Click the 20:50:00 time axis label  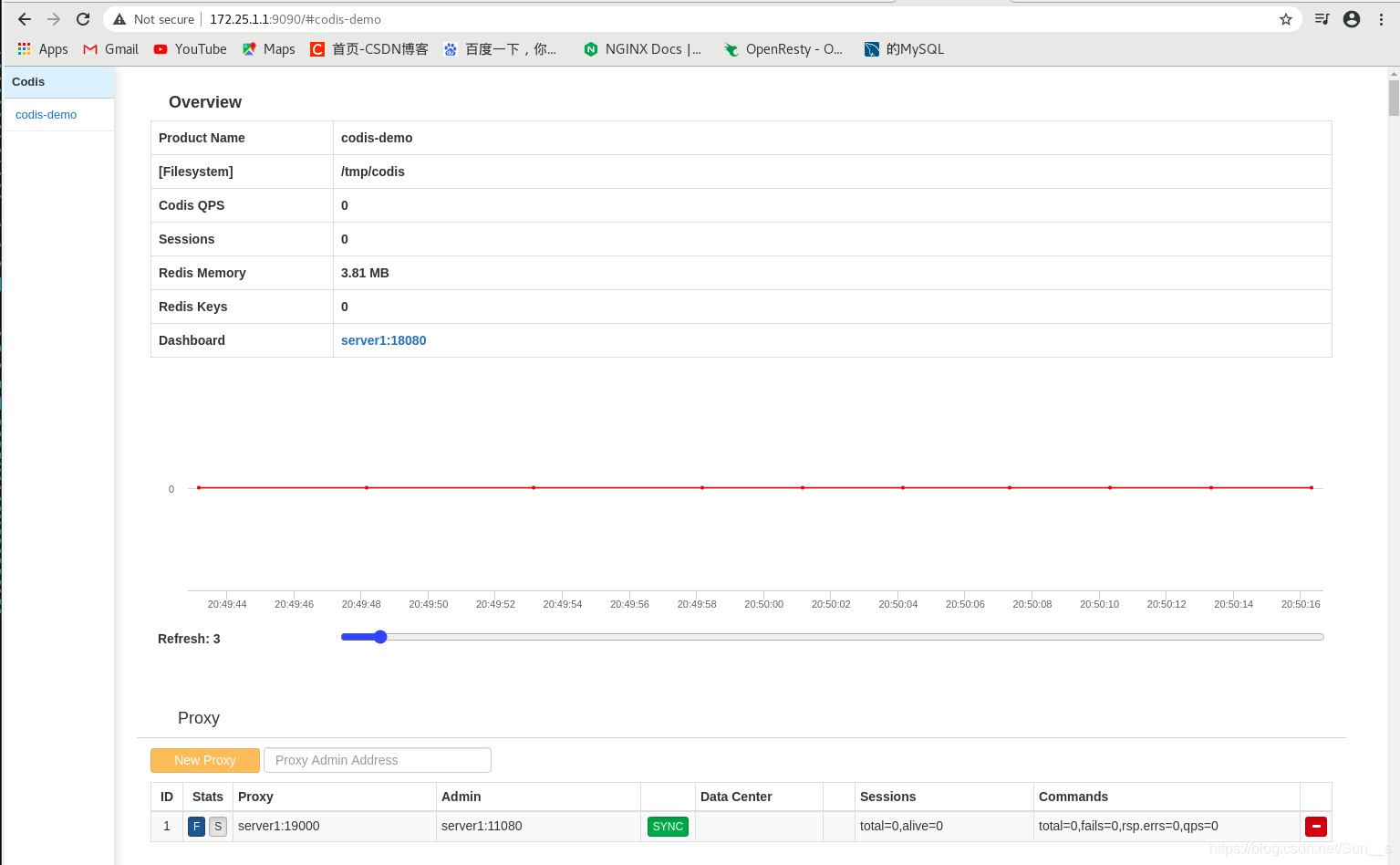763,604
